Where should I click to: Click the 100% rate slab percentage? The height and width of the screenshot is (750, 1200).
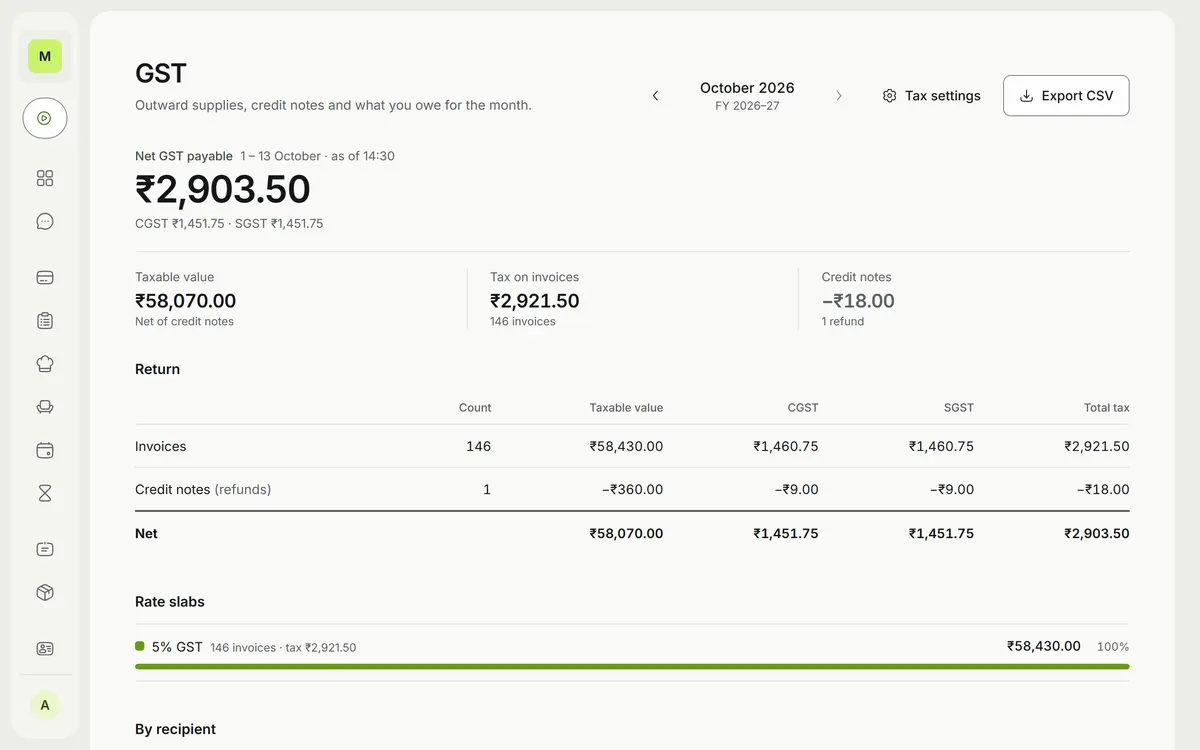pyautogui.click(x=1113, y=647)
